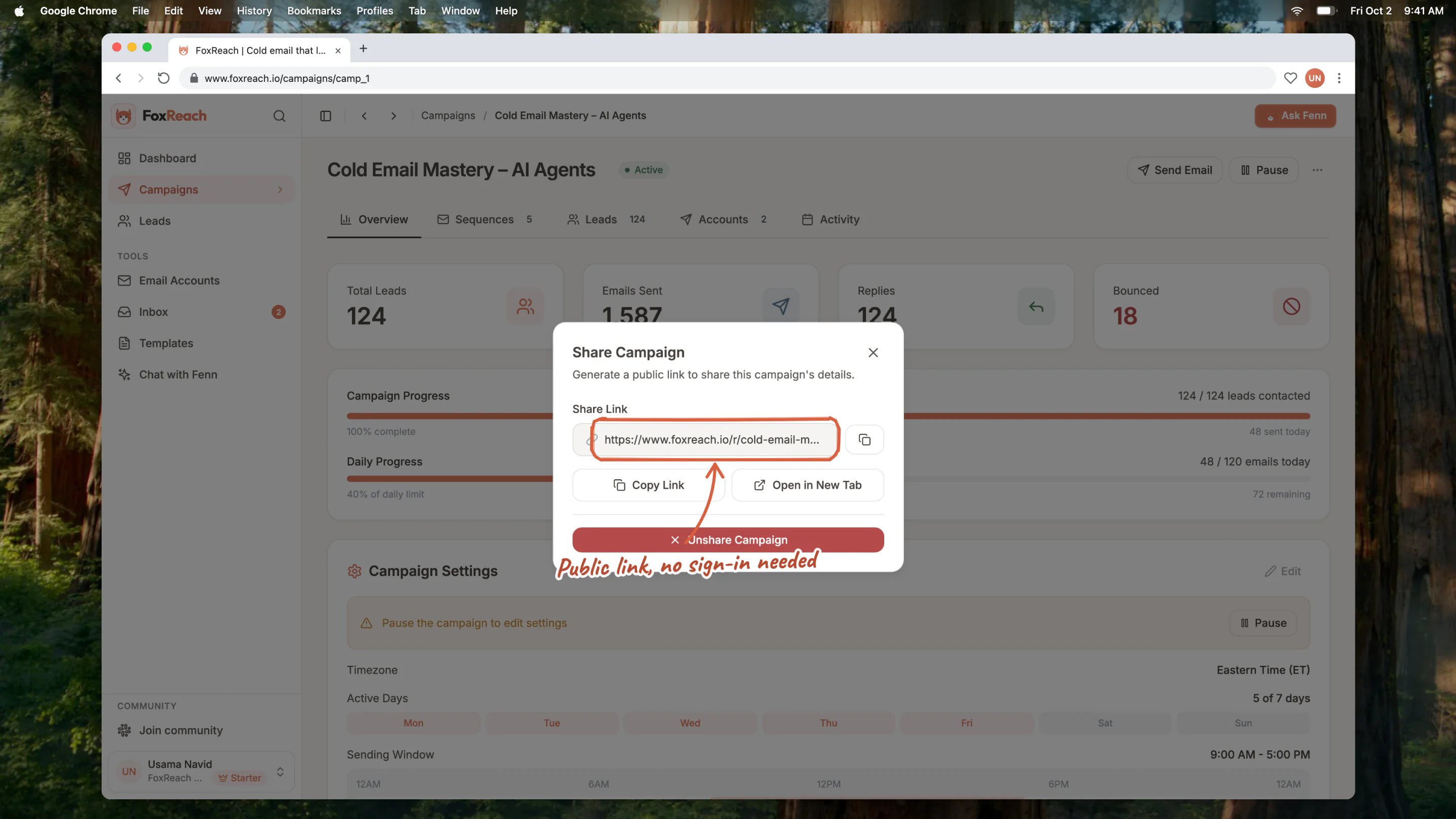Image resolution: width=1456 pixels, height=819 pixels.
Task: Expand the Campaigns sidebar chevron
Action: (x=280, y=190)
